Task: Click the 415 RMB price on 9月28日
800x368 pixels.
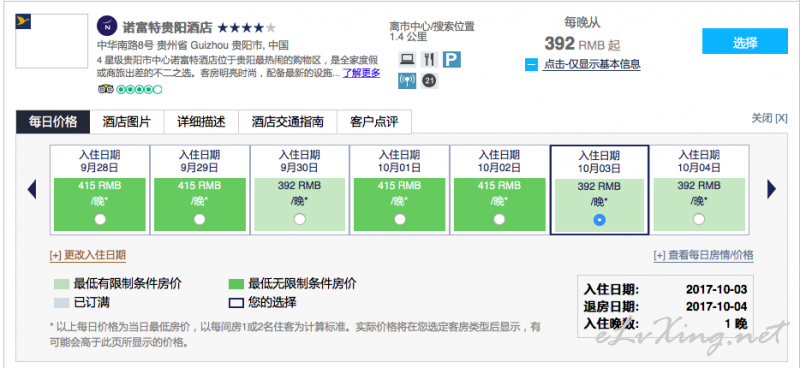Action: [100, 186]
